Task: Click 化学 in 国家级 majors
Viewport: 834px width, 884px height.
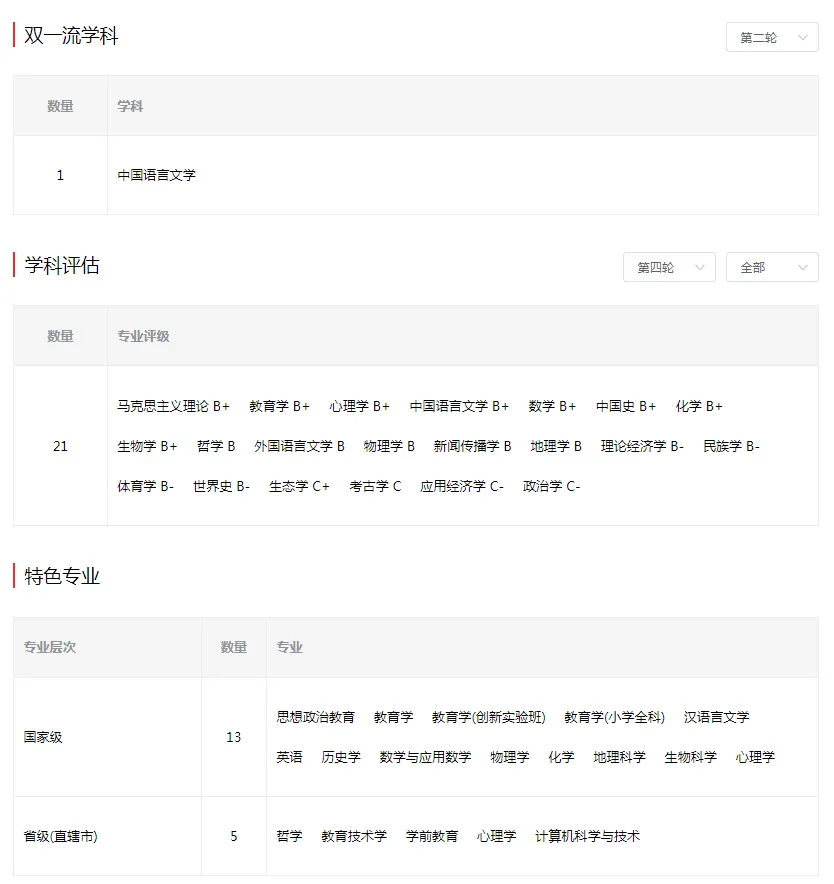Action: click(561, 757)
